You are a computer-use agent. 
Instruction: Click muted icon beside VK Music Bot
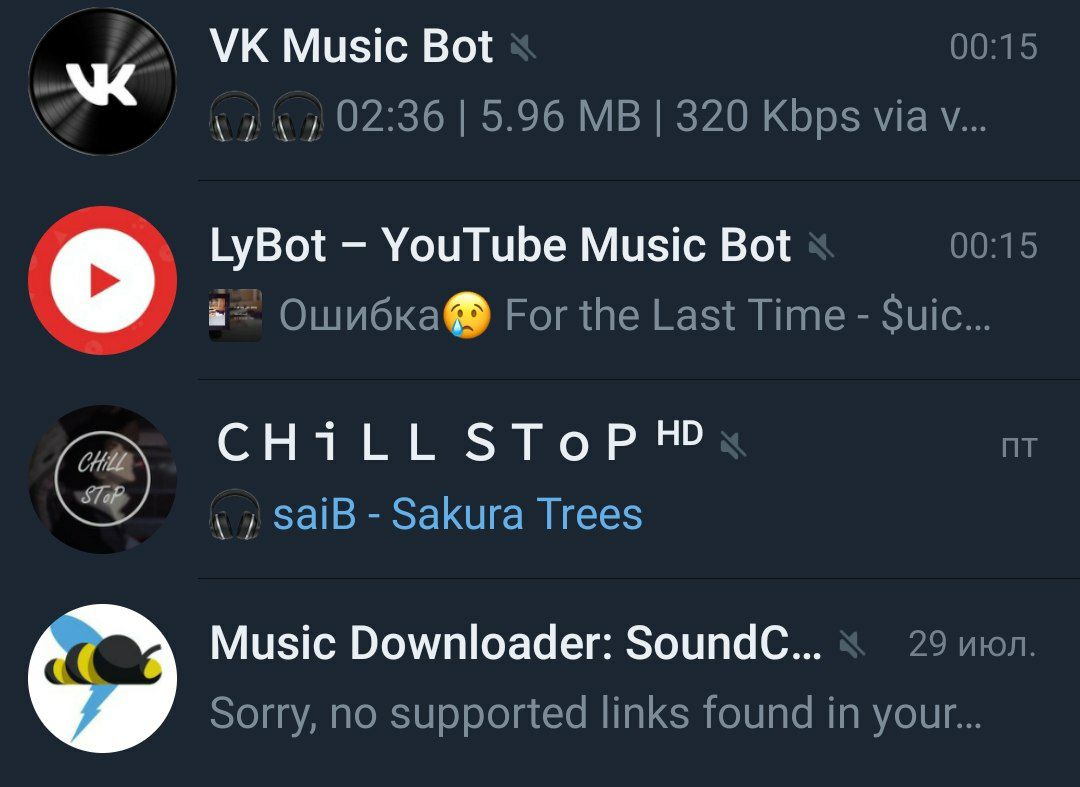[x=523, y=48]
